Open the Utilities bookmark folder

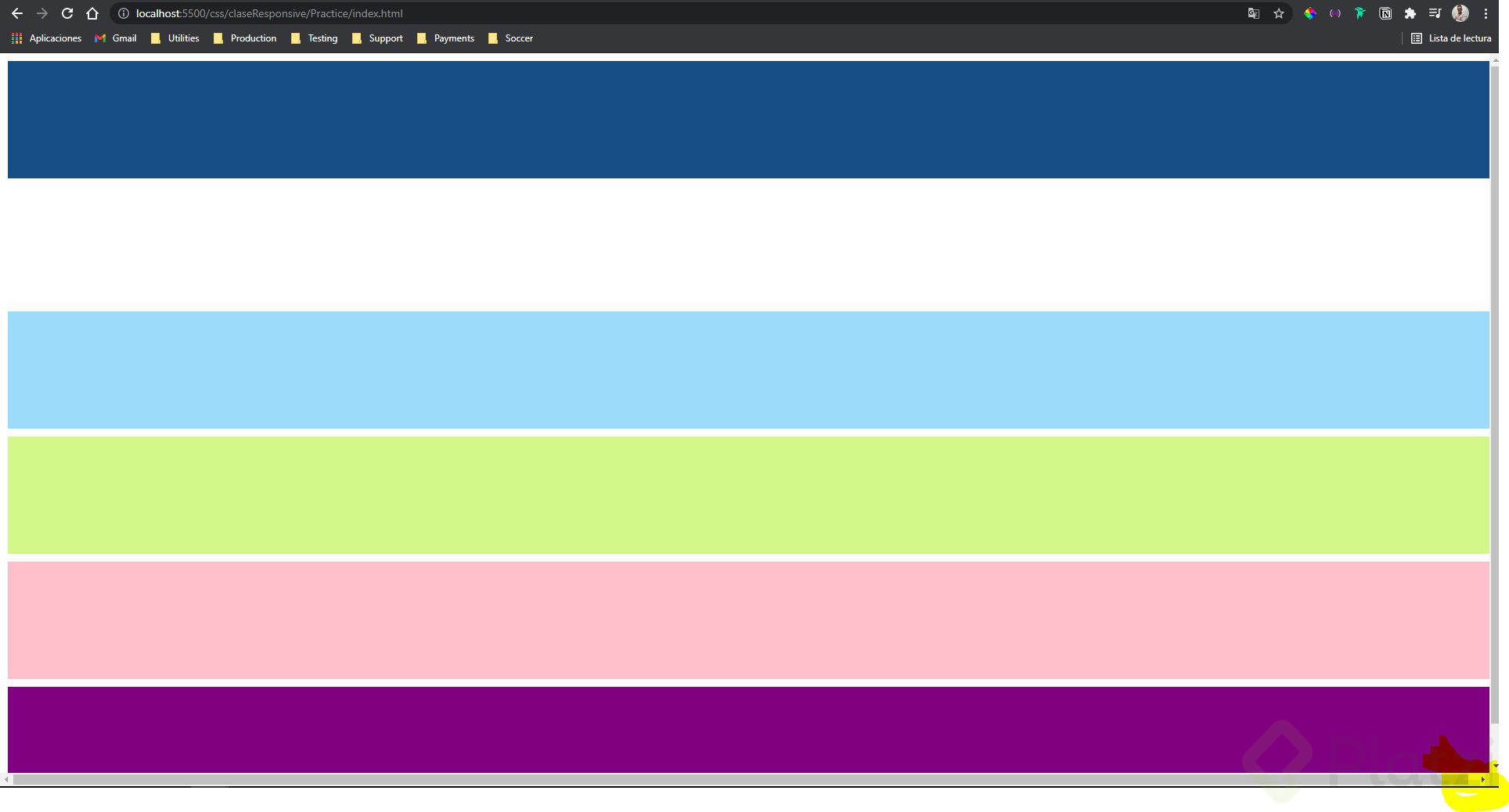tap(175, 38)
